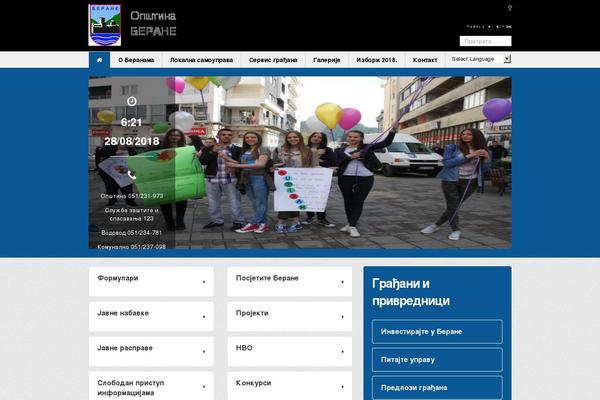Click the Водовод 051/234-781 phone number
Screen dimensions: 600x400
pyautogui.click(x=132, y=233)
